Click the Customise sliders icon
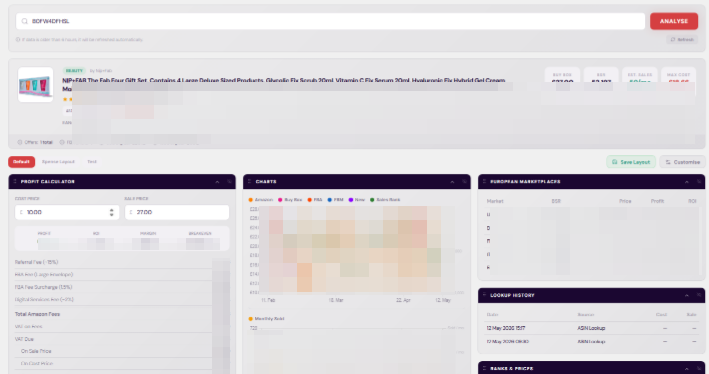Image resolution: width=709 pixels, height=374 pixels. pos(668,162)
